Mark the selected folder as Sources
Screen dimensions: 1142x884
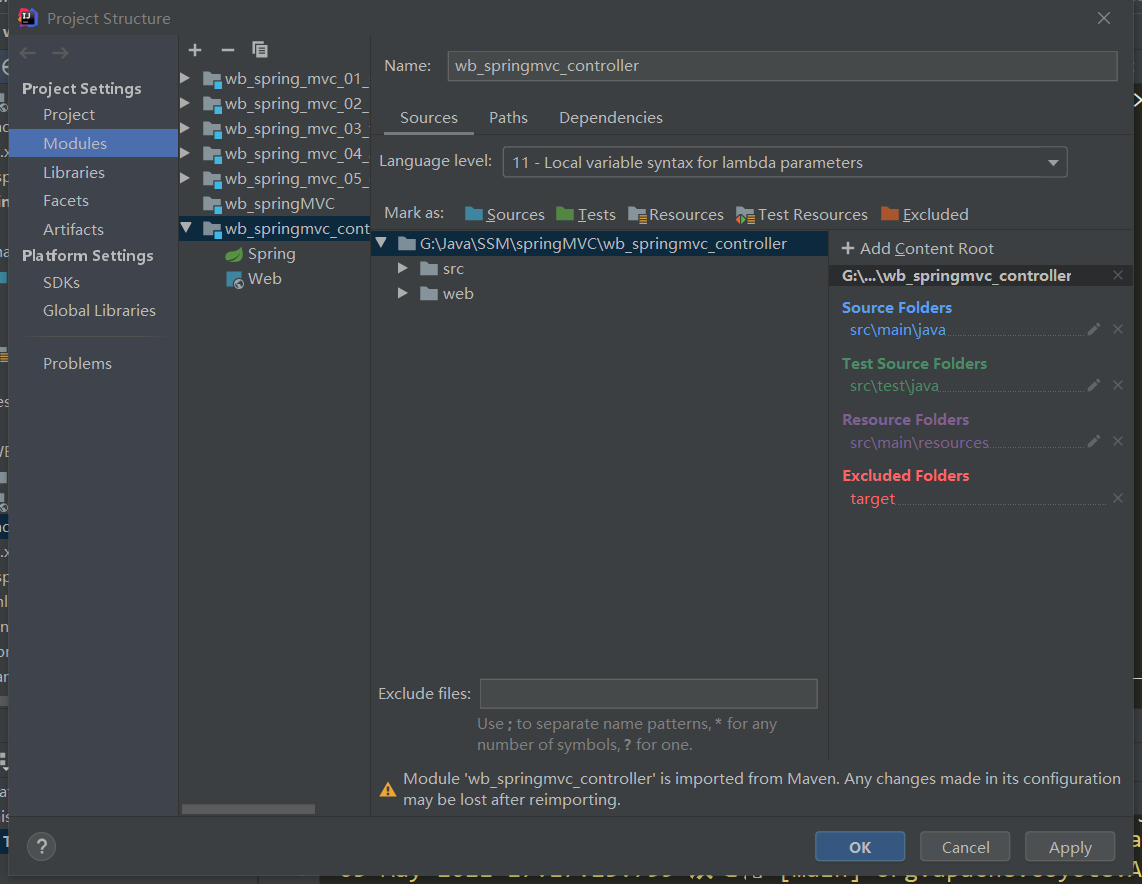[x=504, y=214]
